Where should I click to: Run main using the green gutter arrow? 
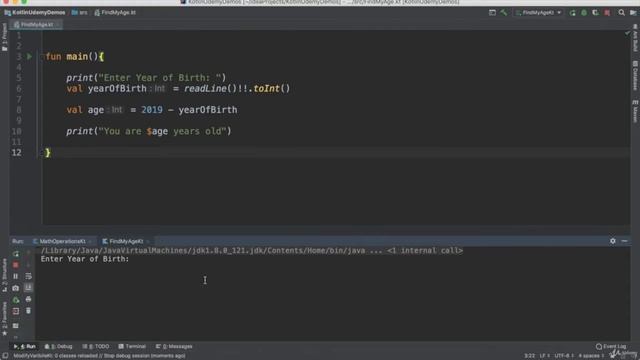point(29,56)
